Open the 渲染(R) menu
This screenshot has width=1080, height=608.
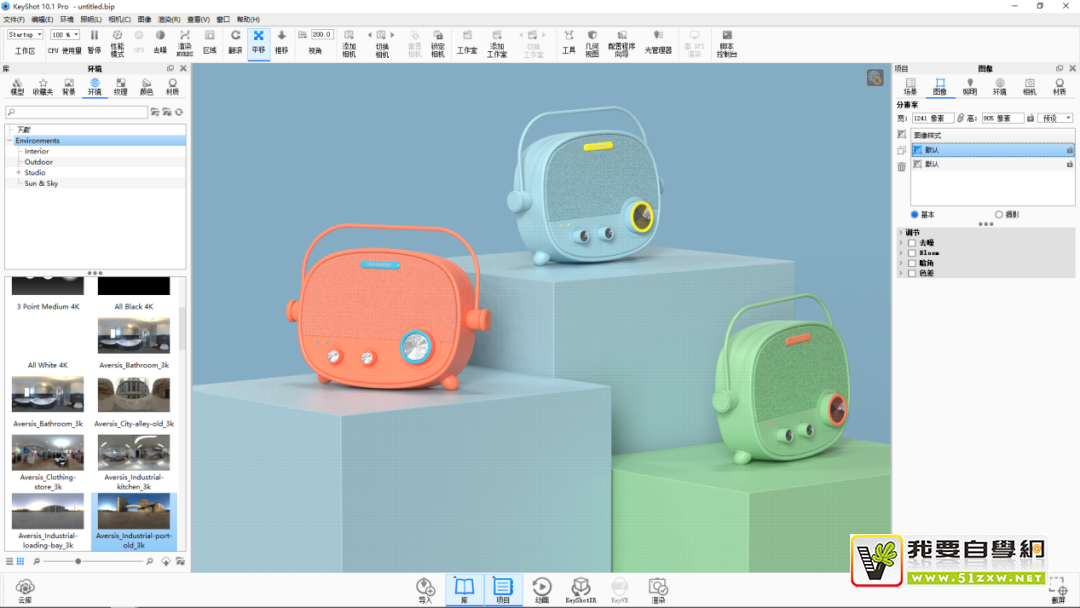[x=169, y=19]
